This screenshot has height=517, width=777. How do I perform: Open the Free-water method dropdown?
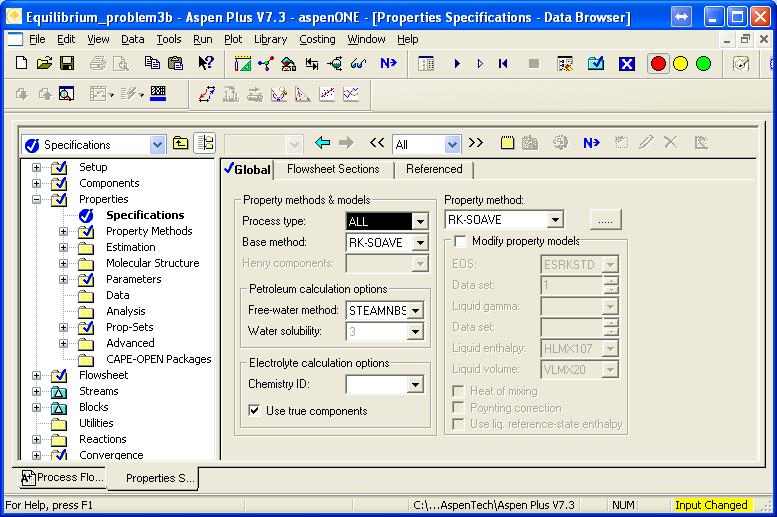(x=416, y=310)
